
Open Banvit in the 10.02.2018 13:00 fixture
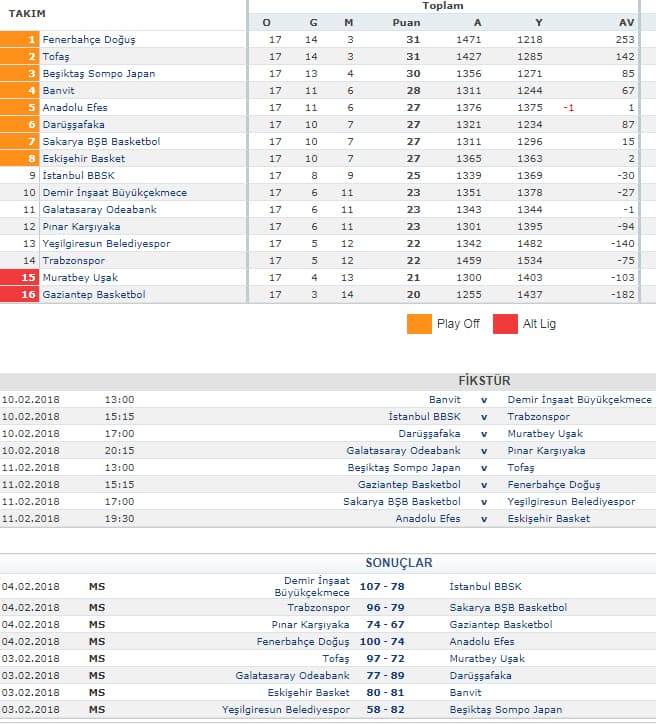(445, 400)
